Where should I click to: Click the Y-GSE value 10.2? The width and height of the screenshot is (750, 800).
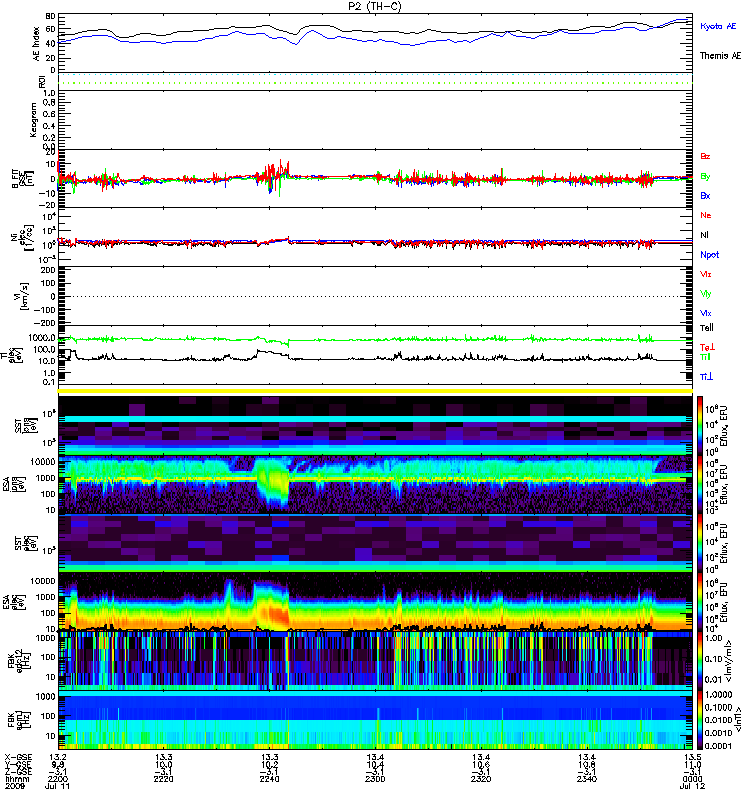click(x=269, y=765)
